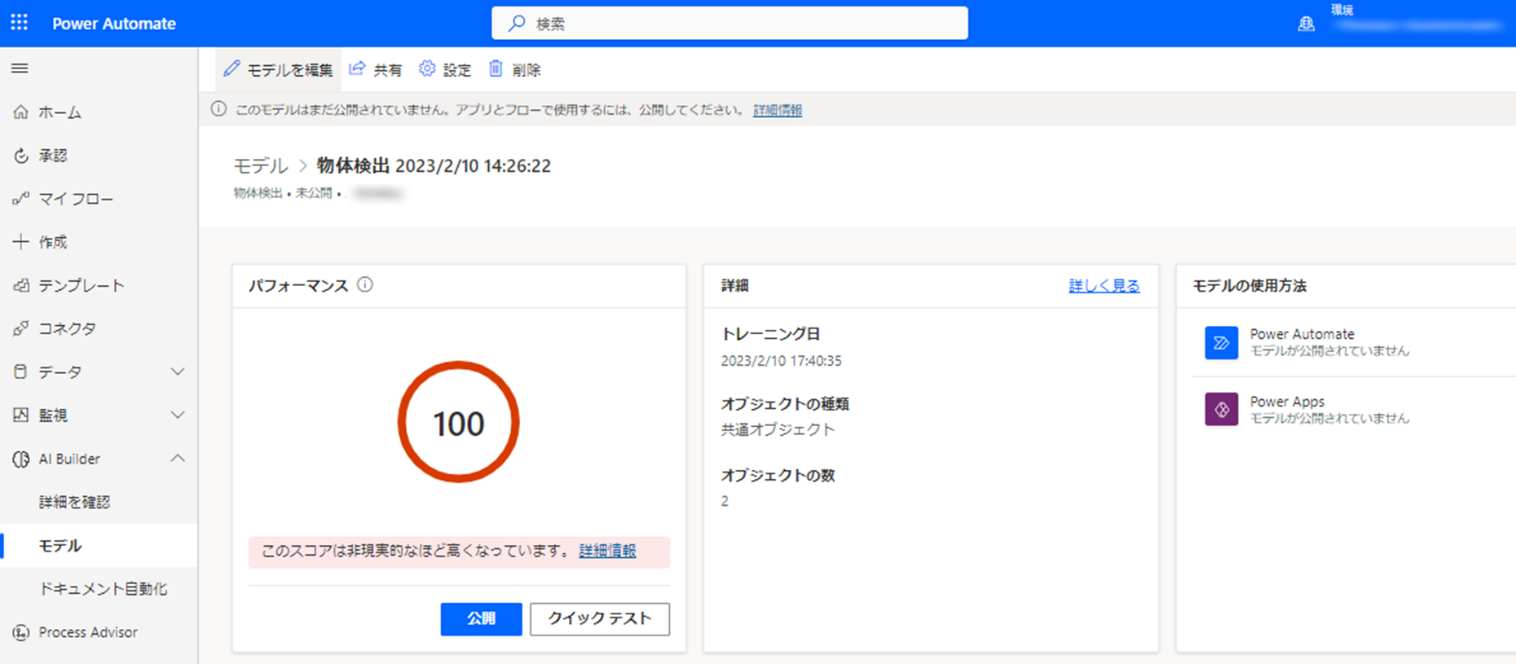Click the 検索 search box
Image resolution: width=1516 pixels, height=664 pixels.
(730, 24)
